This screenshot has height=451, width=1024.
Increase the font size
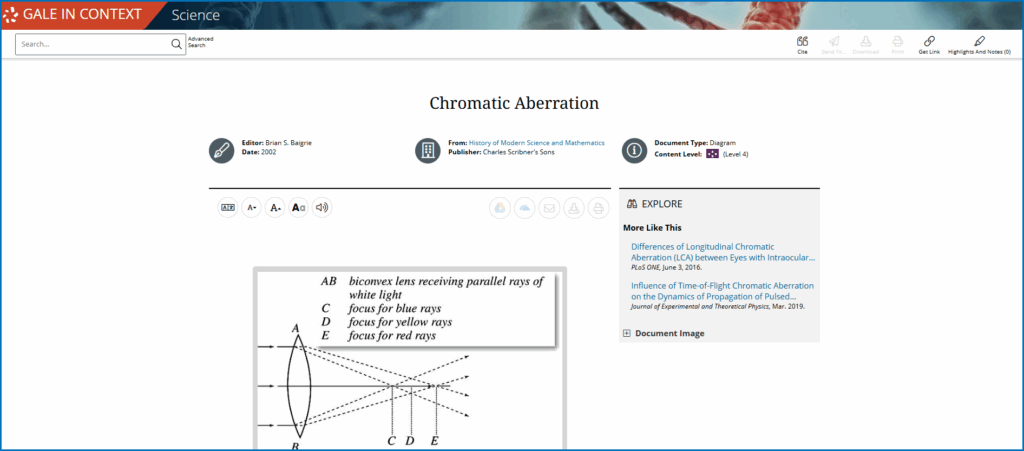tap(252, 208)
